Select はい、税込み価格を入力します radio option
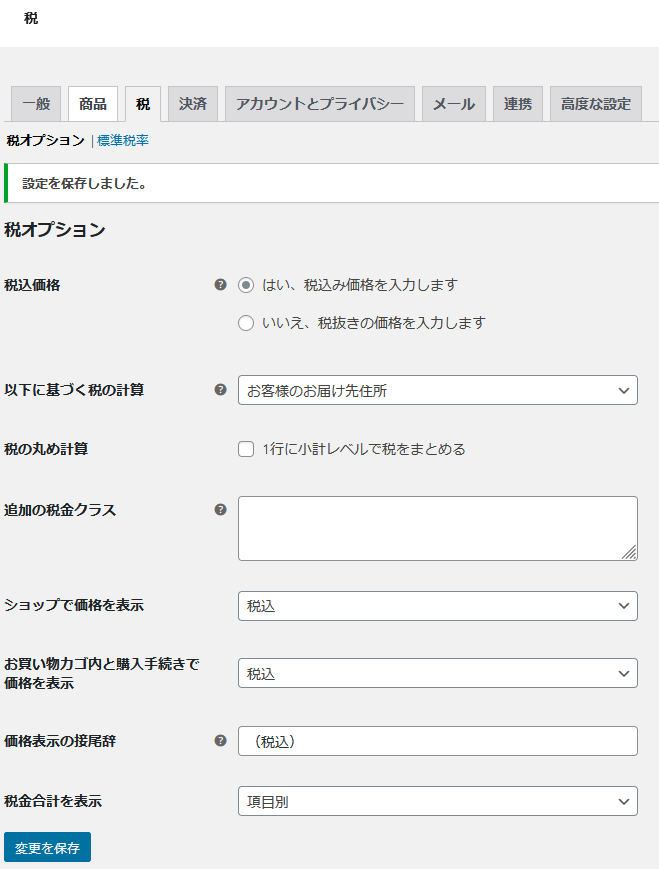659x869 pixels. point(246,285)
